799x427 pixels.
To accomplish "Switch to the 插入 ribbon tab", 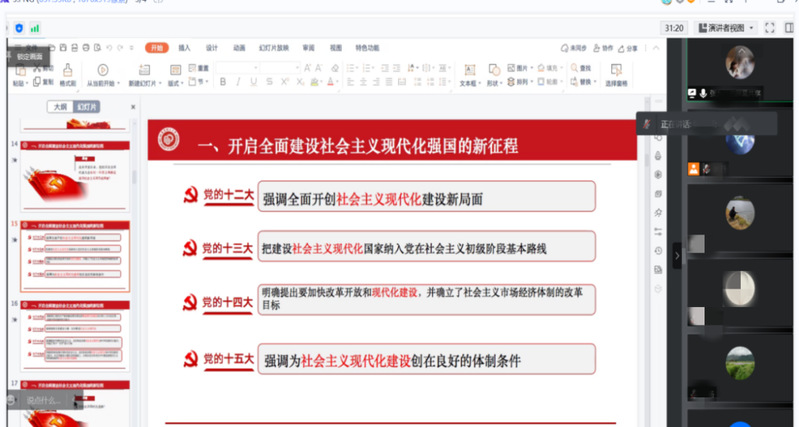I will 184,47.
